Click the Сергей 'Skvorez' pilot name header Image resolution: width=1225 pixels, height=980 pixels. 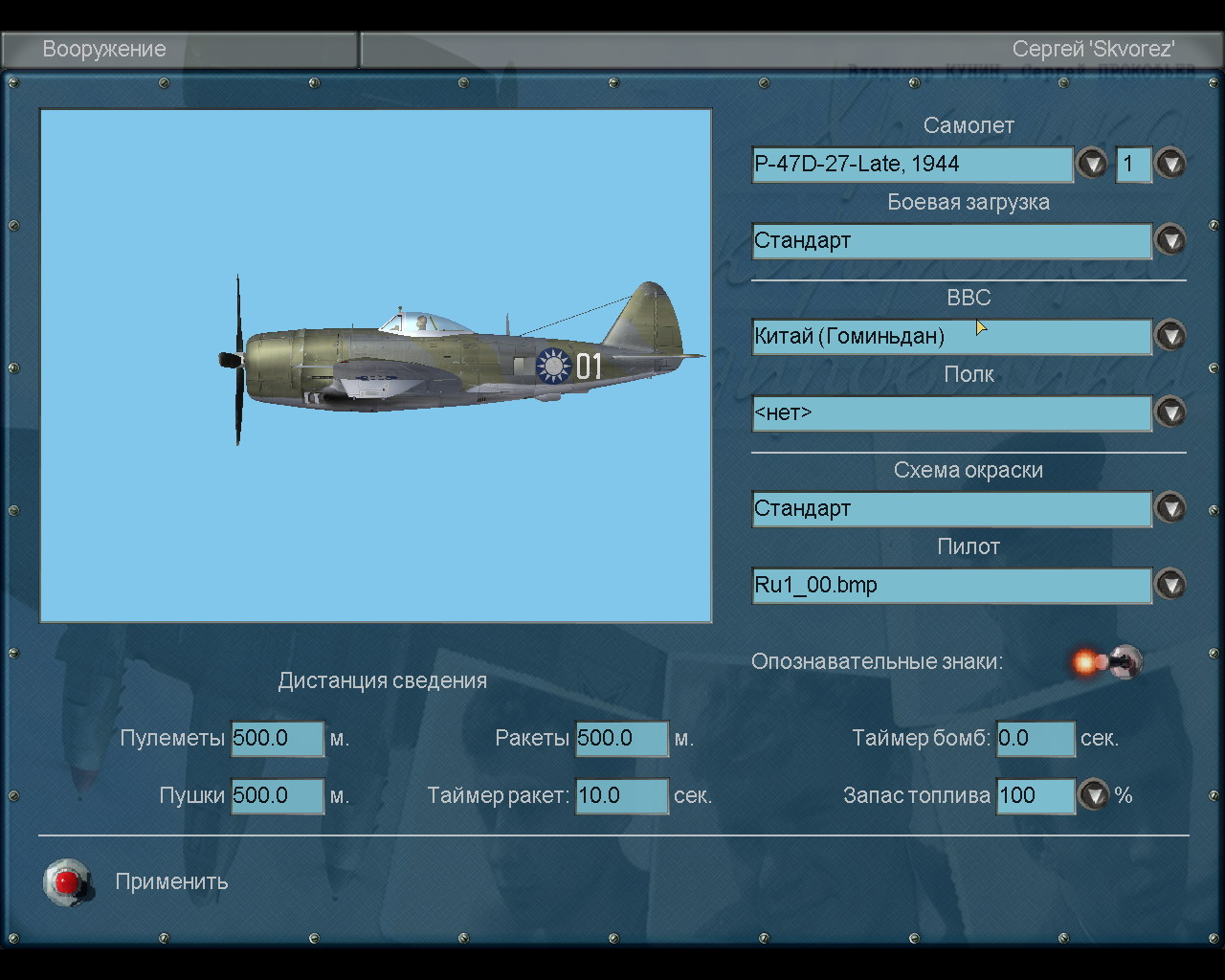pyautogui.click(x=1093, y=50)
